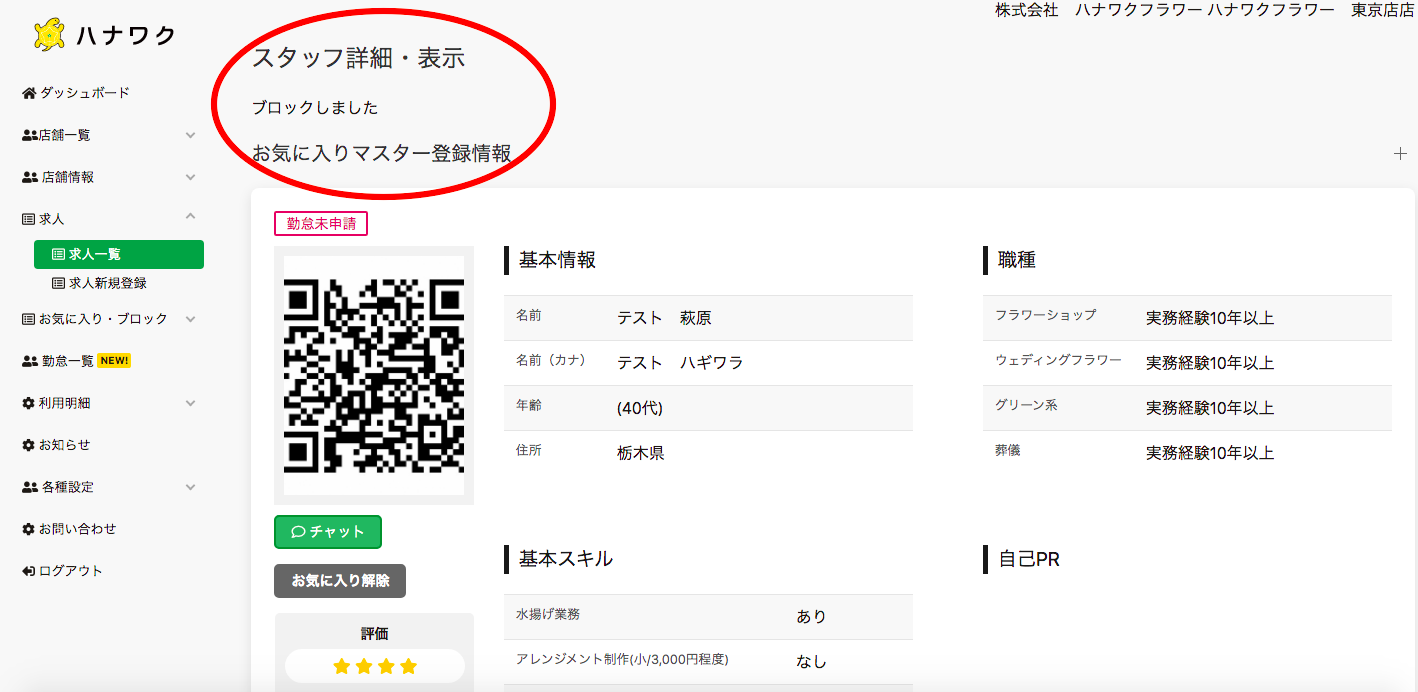The image size is (1418, 692).
Task: Click the people icon next to 各種設定
Action: (x=30, y=487)
